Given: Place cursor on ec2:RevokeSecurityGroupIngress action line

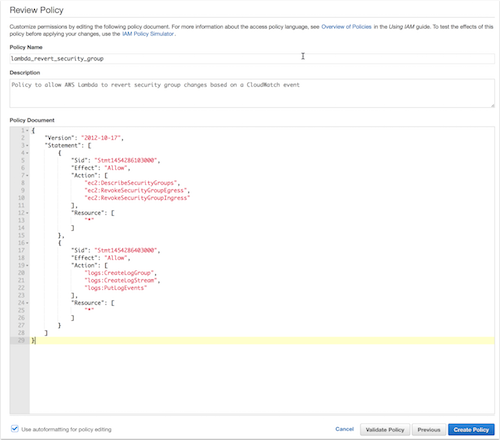Looking at the screenshot, I should [137, 198].
